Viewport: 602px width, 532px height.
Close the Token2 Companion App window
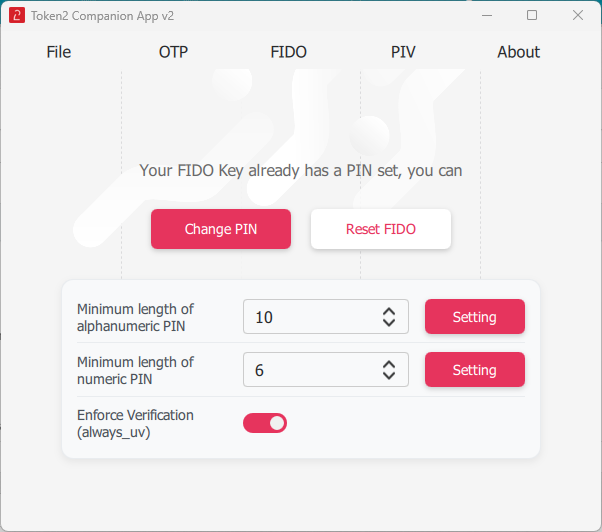pos(578,16)
